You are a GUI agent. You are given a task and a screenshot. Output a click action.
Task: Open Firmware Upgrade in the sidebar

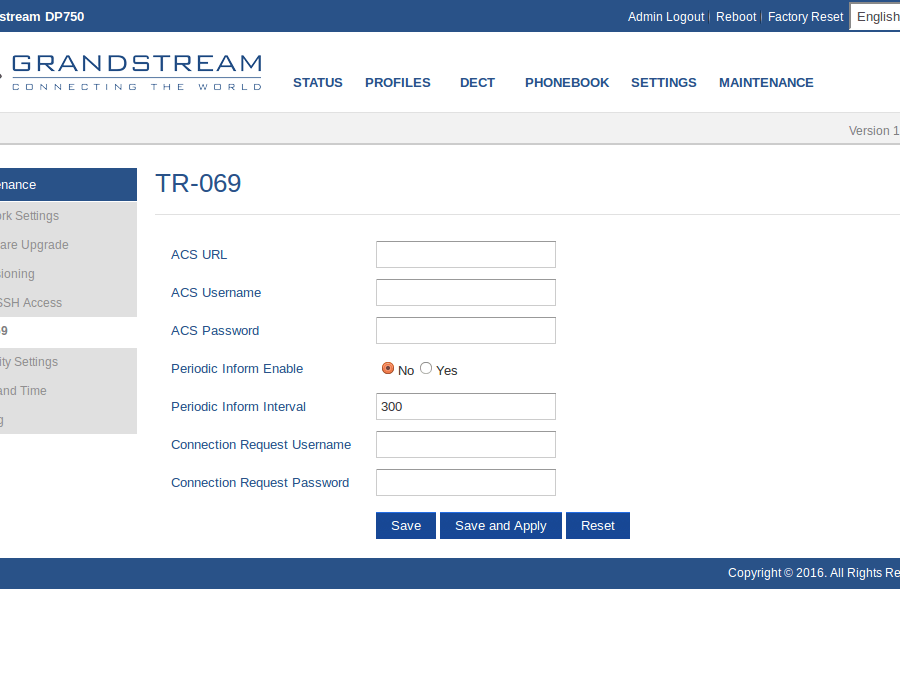pyautogui.click(x=35, y=245)
